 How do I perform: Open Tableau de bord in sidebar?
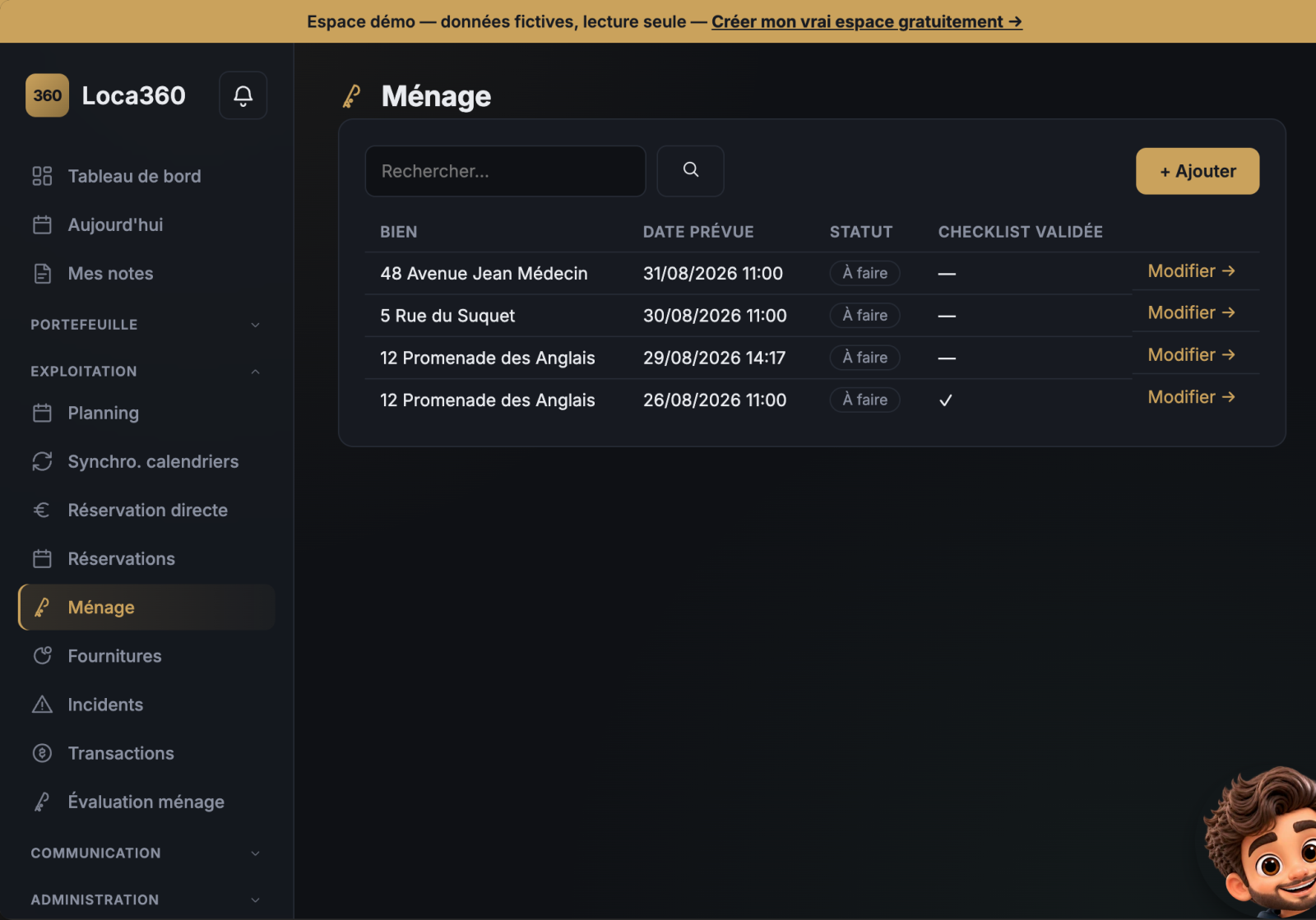point(146,176)
